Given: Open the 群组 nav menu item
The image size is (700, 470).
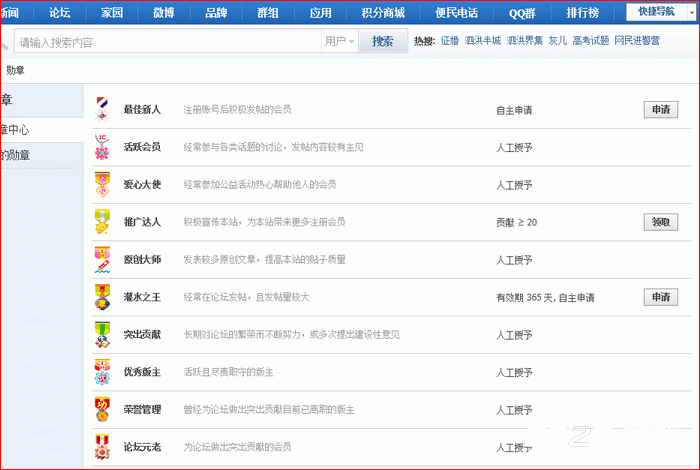Looking at the screenshot, I should pyautogui.click(x=268, y=12).
